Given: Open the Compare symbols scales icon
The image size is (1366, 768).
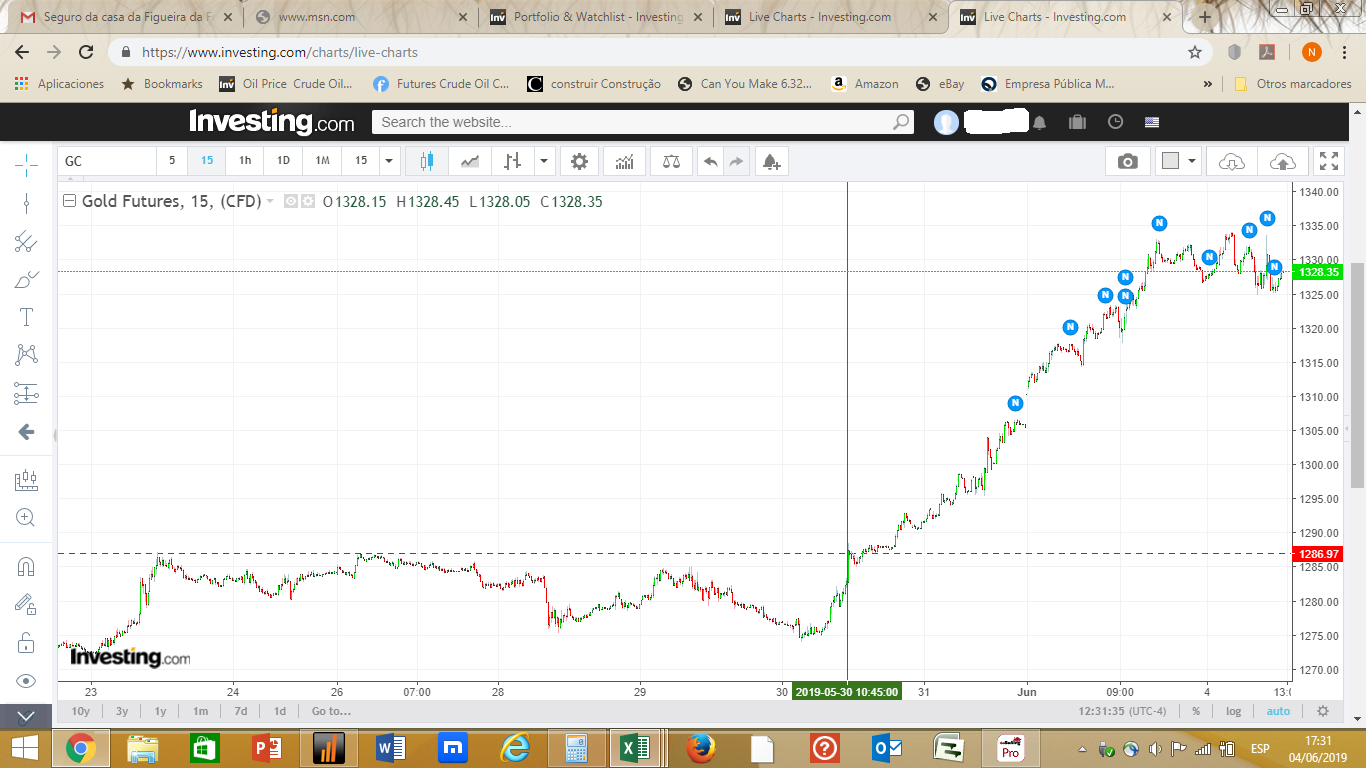Looking at the screenshot, I should point(671,161).
